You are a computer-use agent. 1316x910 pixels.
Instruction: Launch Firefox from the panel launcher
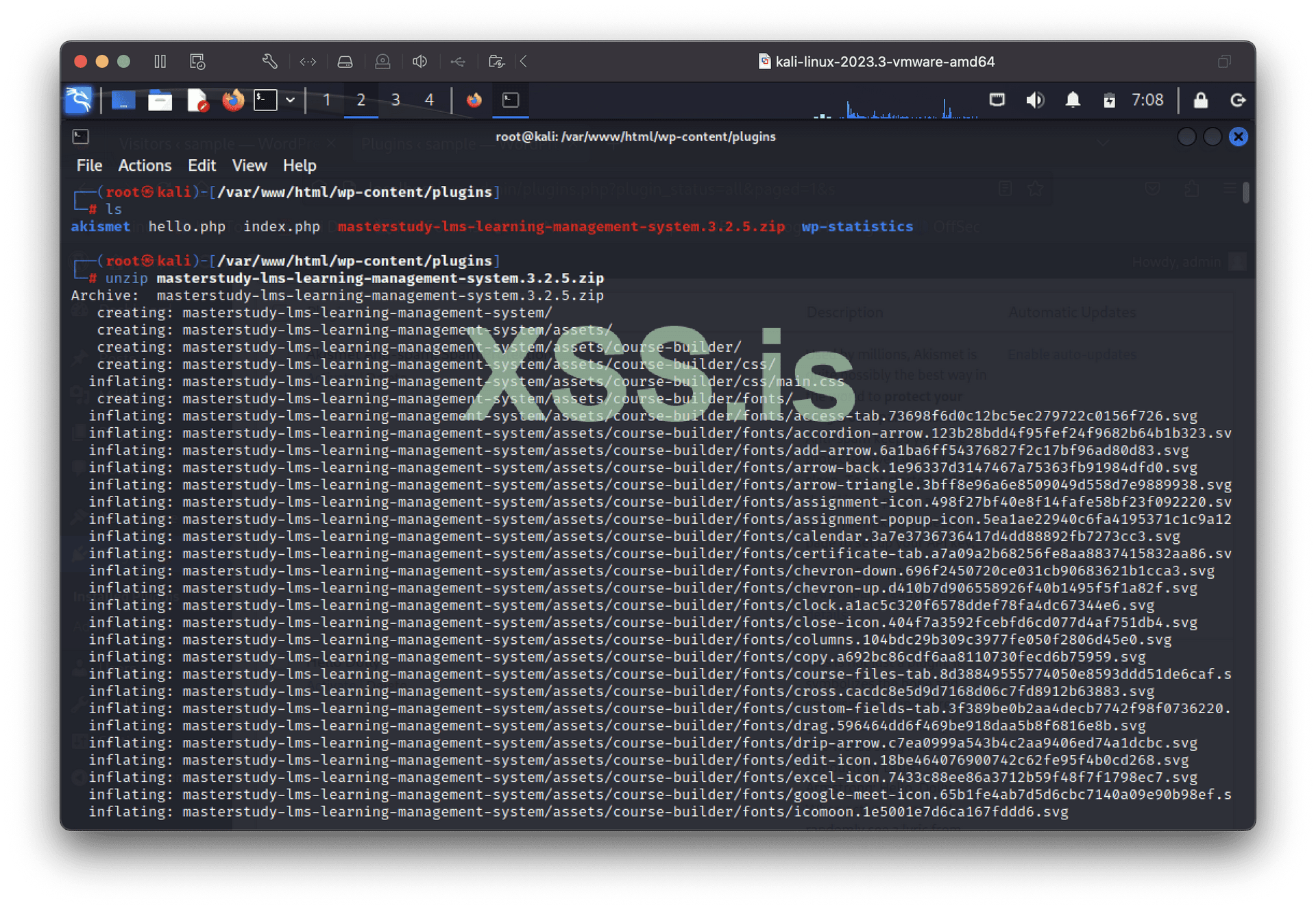point(233,100)
